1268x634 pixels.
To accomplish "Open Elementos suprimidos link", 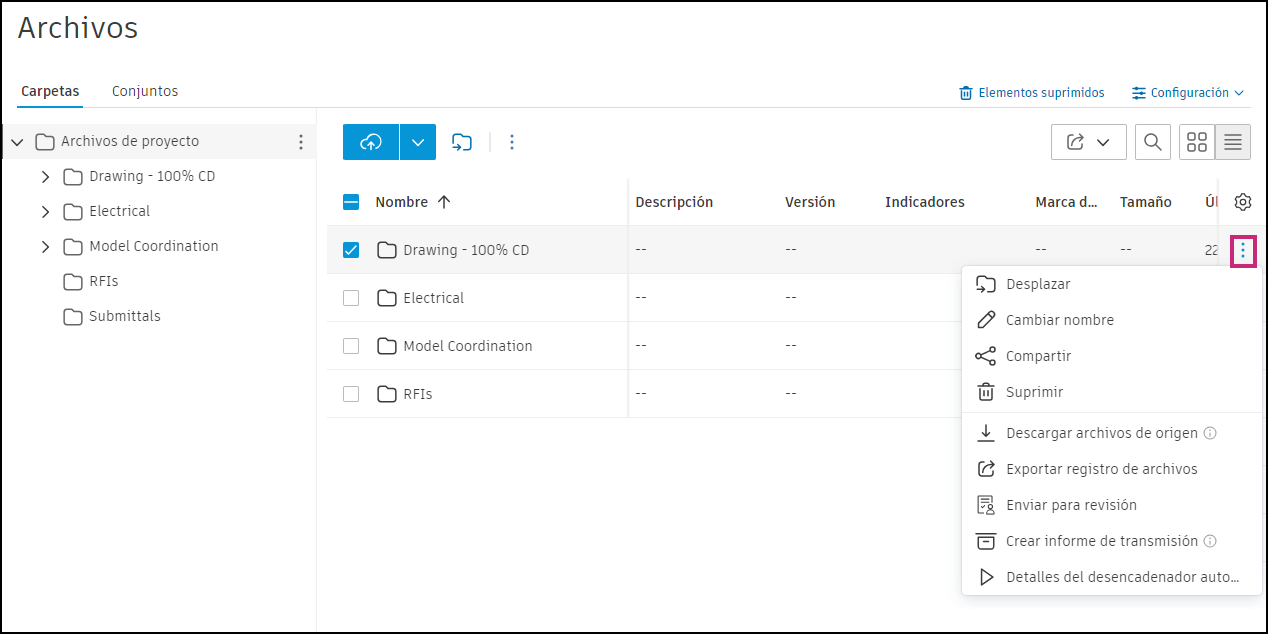I will [x=1032, y=93].
